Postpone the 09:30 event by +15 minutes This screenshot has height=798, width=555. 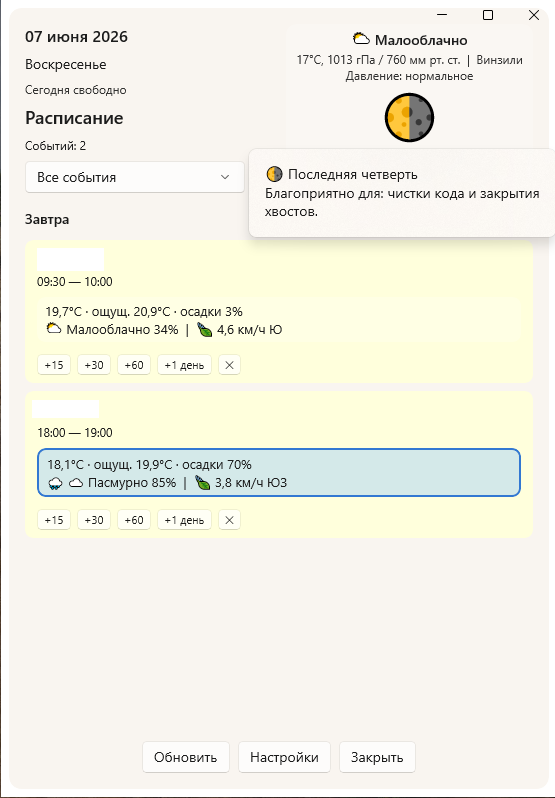click(x=54, y=365)
